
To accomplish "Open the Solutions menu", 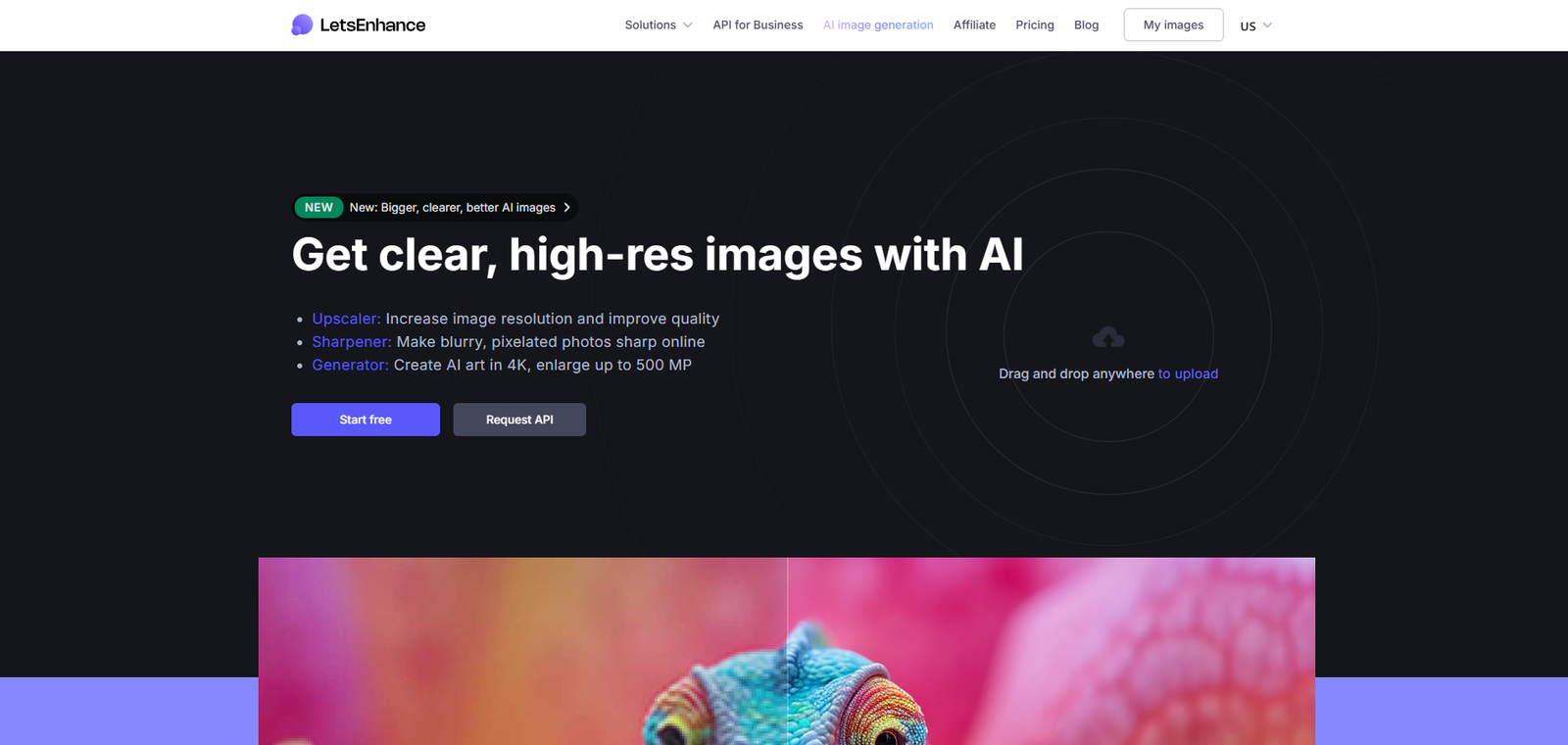I will [x=651, y=25].
